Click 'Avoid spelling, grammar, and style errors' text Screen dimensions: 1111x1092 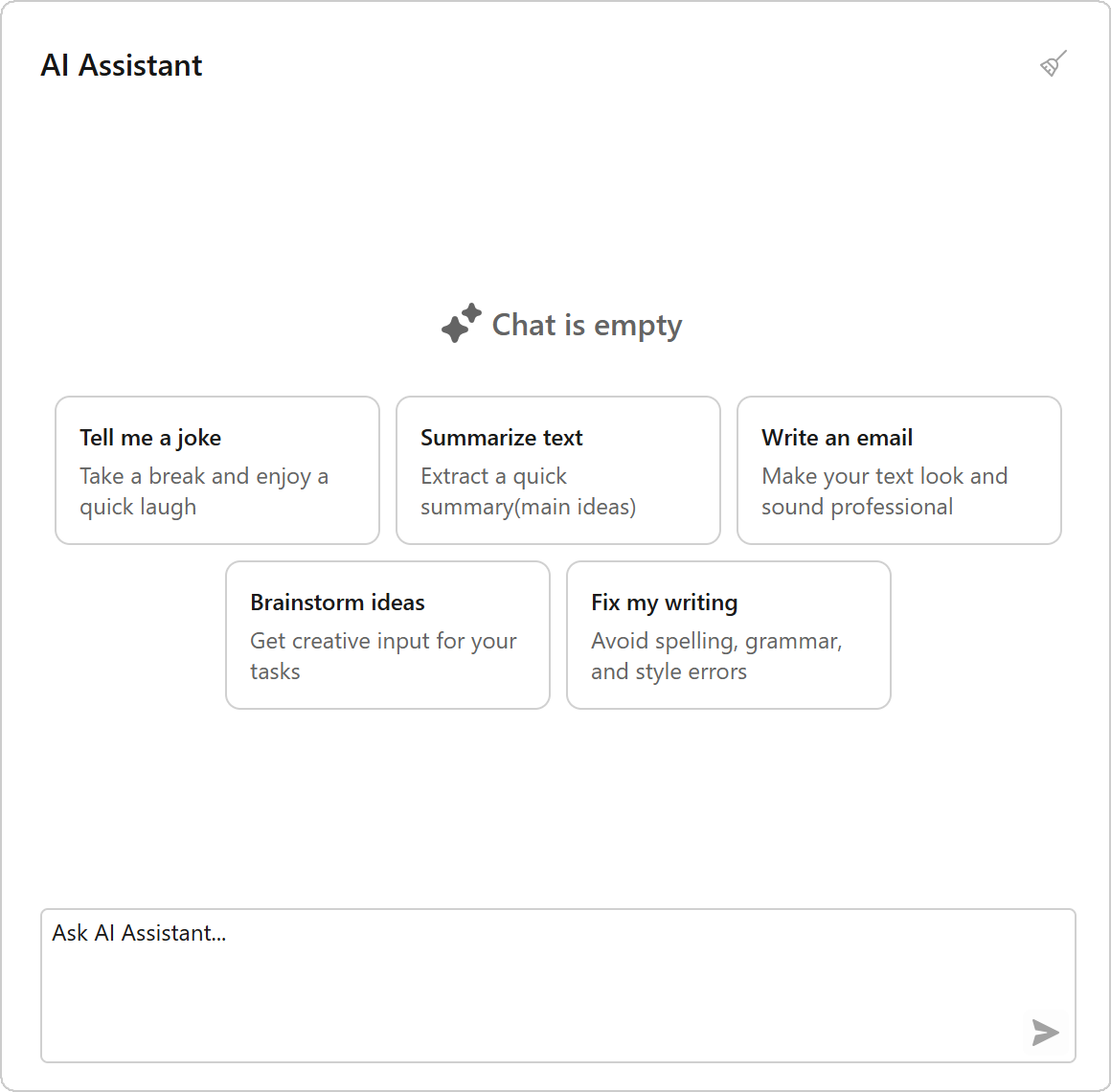716,656
